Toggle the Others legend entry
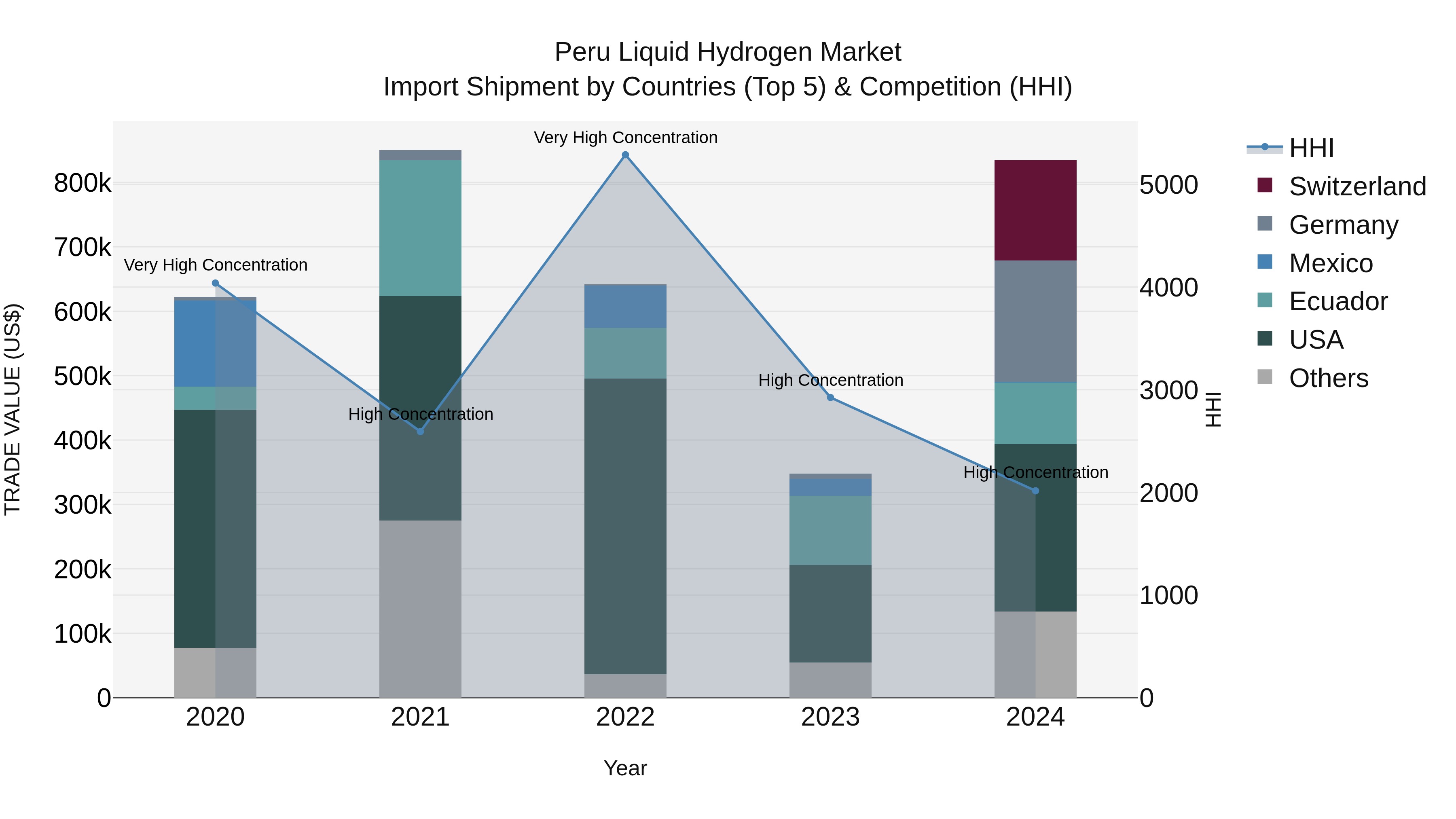This screenshot has height=819, width=1456. pos(1312,378)
